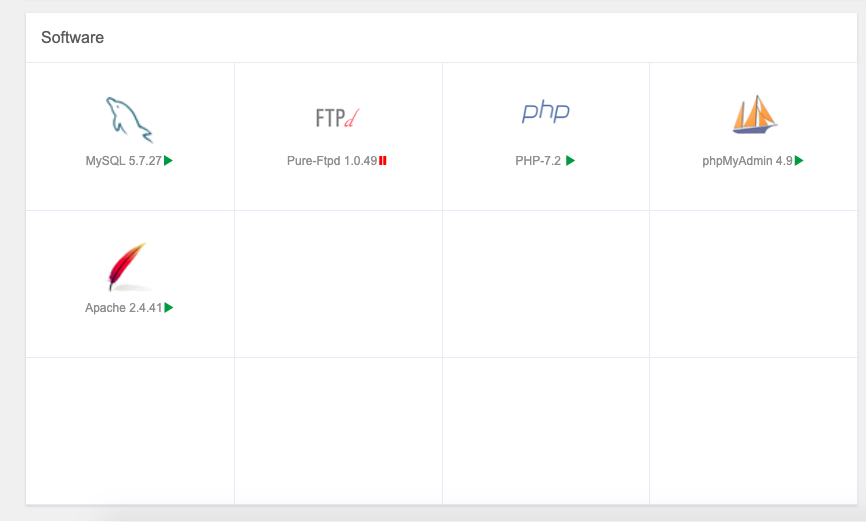Click the green running arrow beside phpMyAdmin 4.9
Viewport: 866px width, 522px height.
coord(800,160)
